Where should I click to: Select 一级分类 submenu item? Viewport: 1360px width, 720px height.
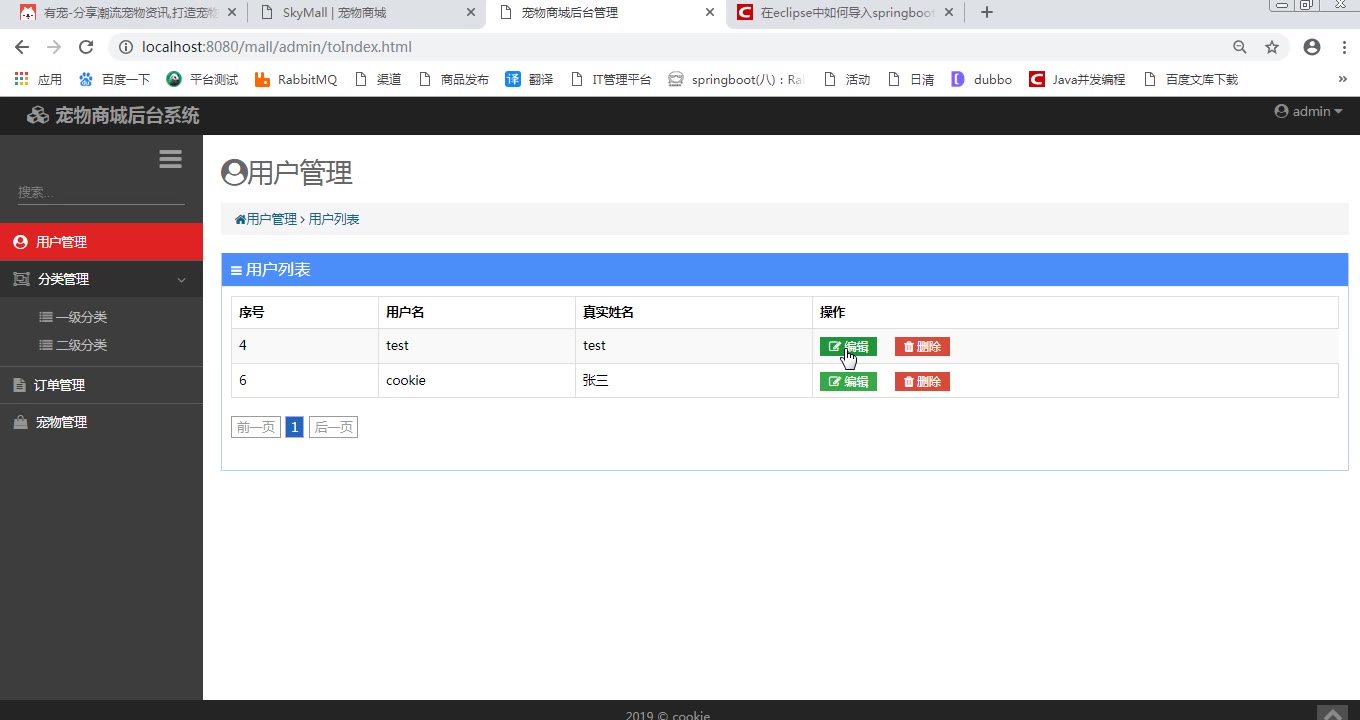[81, 317]
